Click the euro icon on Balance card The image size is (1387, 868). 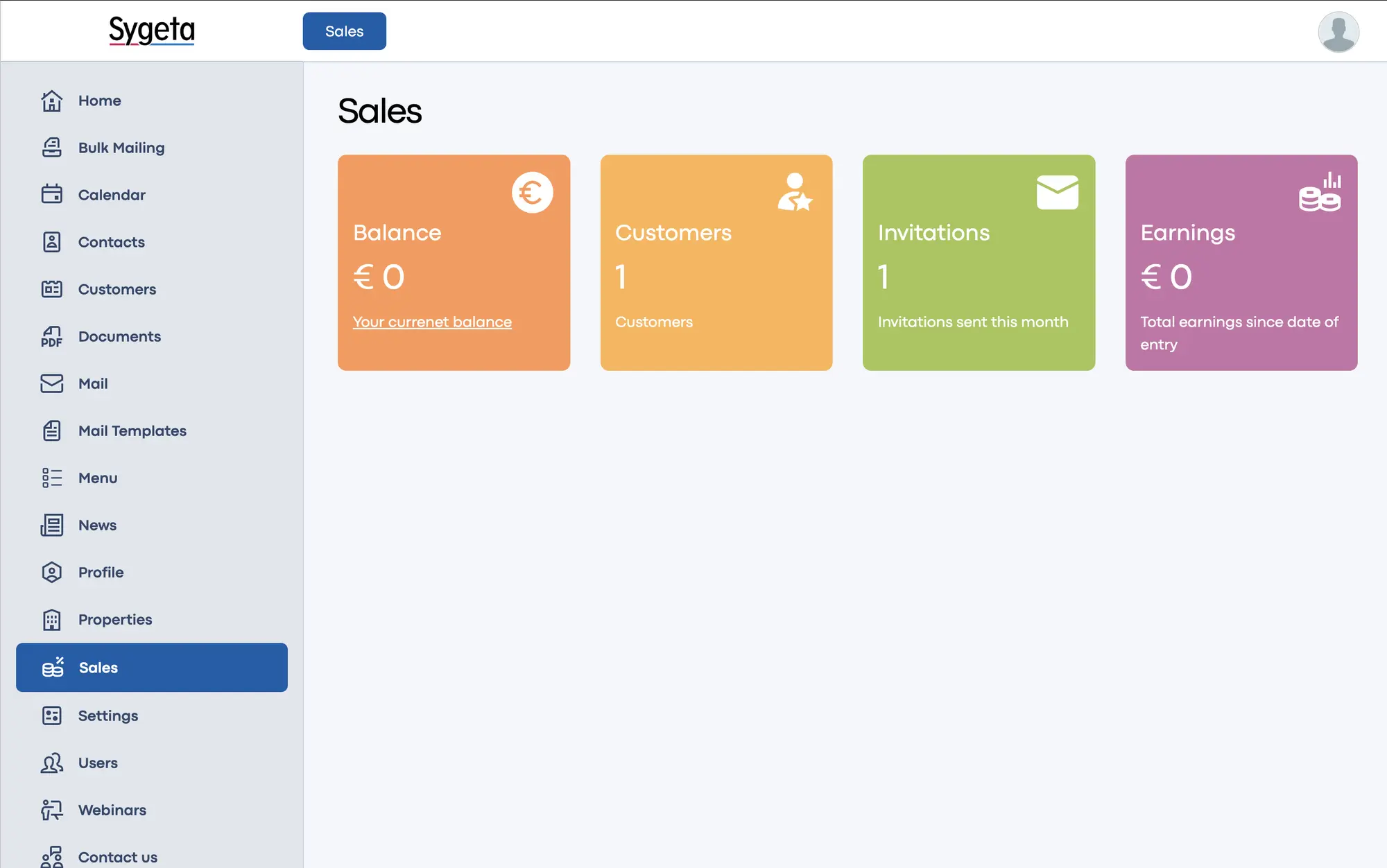tap(533, 192)
